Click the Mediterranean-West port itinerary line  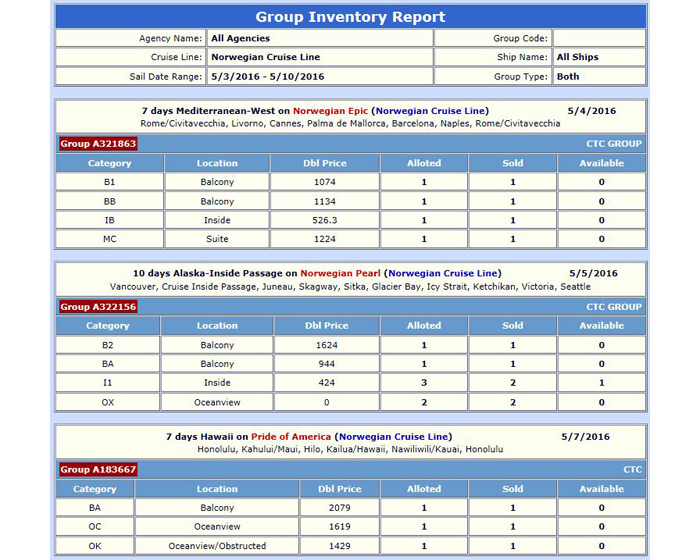pyautogui.click(x=350, y=124)
